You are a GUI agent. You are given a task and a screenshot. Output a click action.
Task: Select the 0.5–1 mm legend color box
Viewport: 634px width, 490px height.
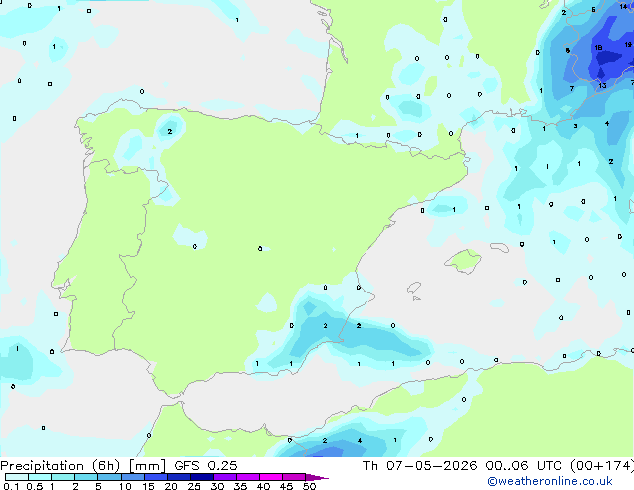40,477
